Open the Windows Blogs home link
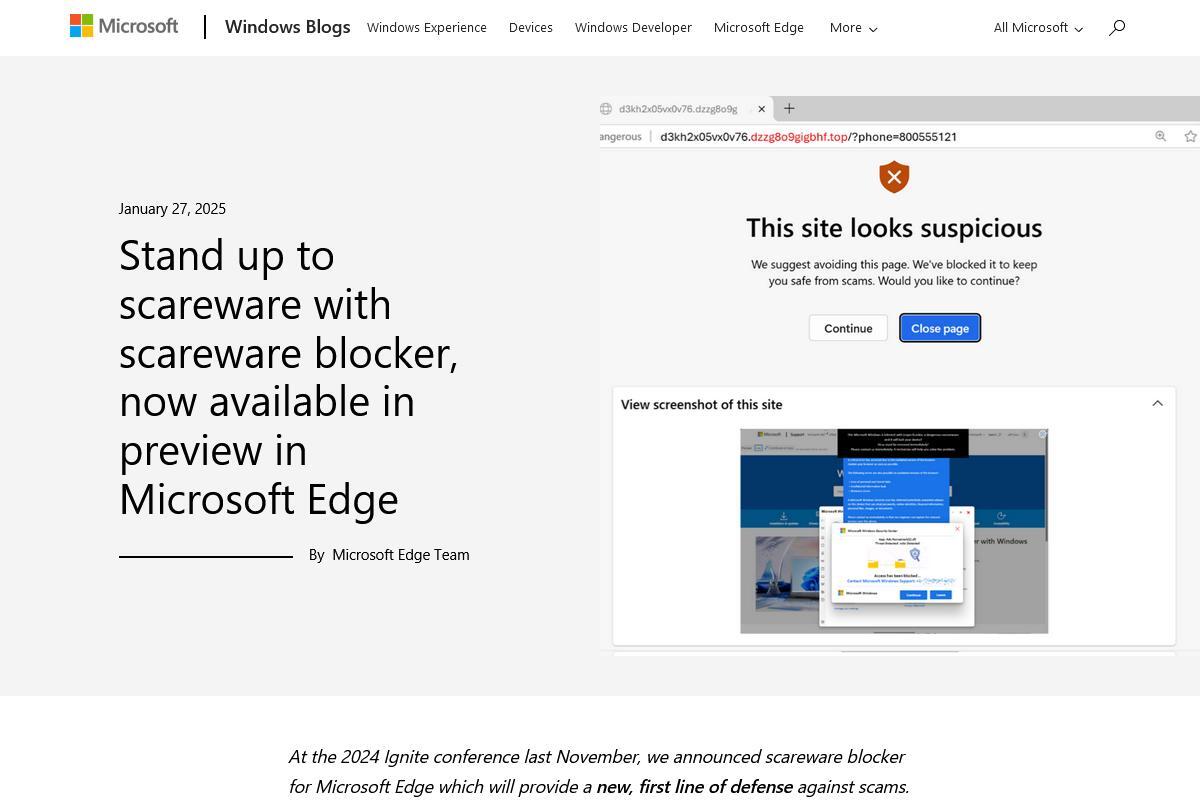1200x800 pixels. pyautogui.click(x=288, y=27)
